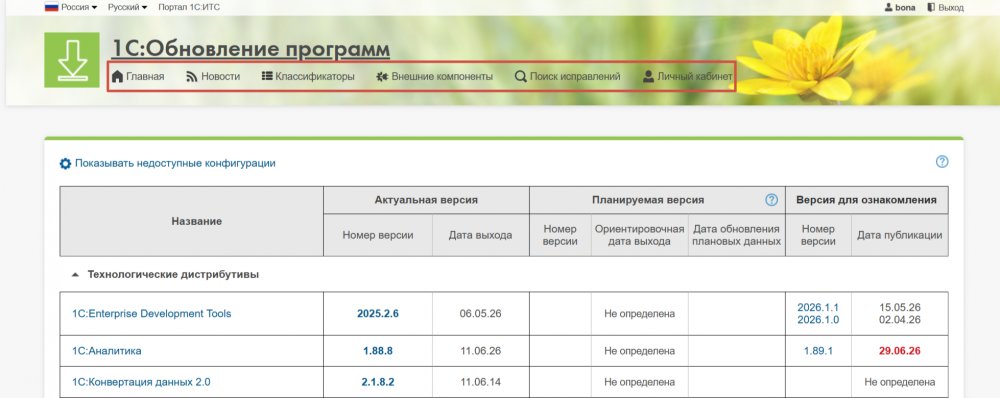Open the Новости menu item
Screen dimensions: 1000x398
[x=213, y=77]
